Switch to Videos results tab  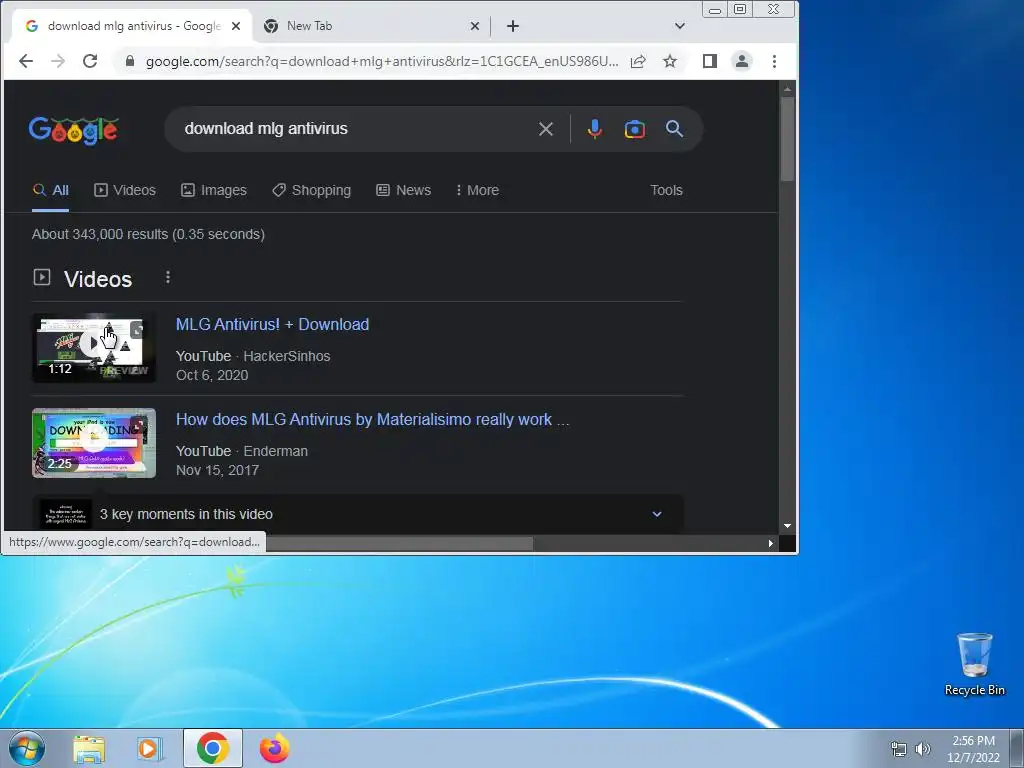(125, 190)
